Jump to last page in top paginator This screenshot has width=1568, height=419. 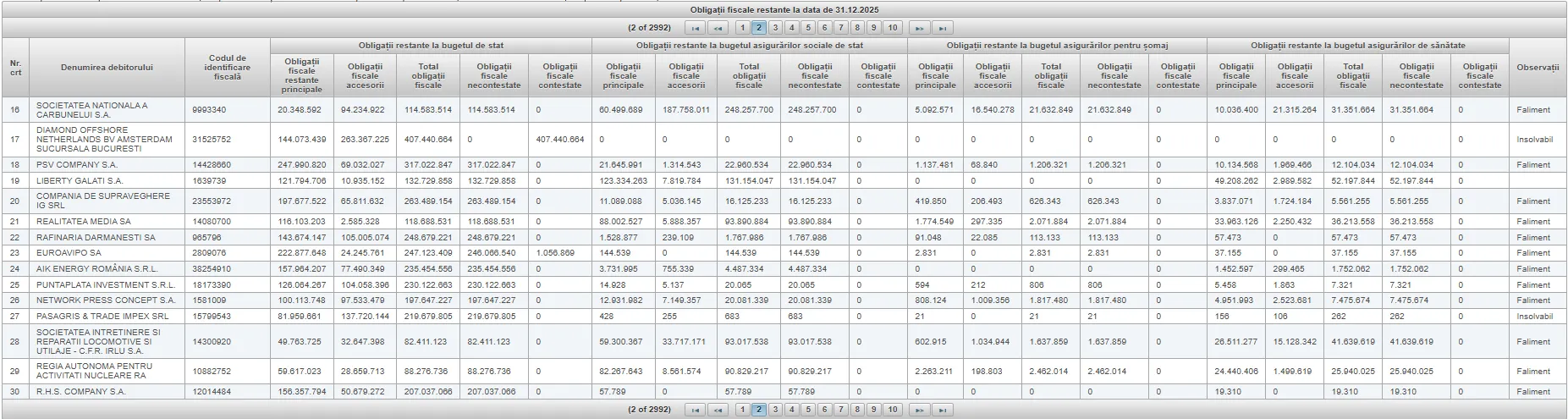[943, 28]
